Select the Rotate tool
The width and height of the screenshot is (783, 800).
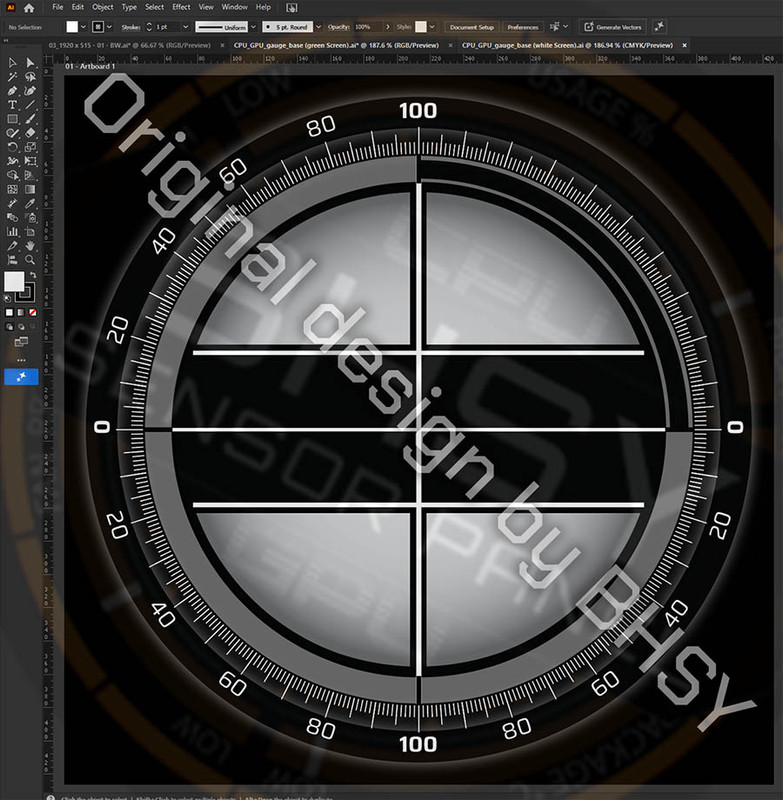tap(12, 147)
